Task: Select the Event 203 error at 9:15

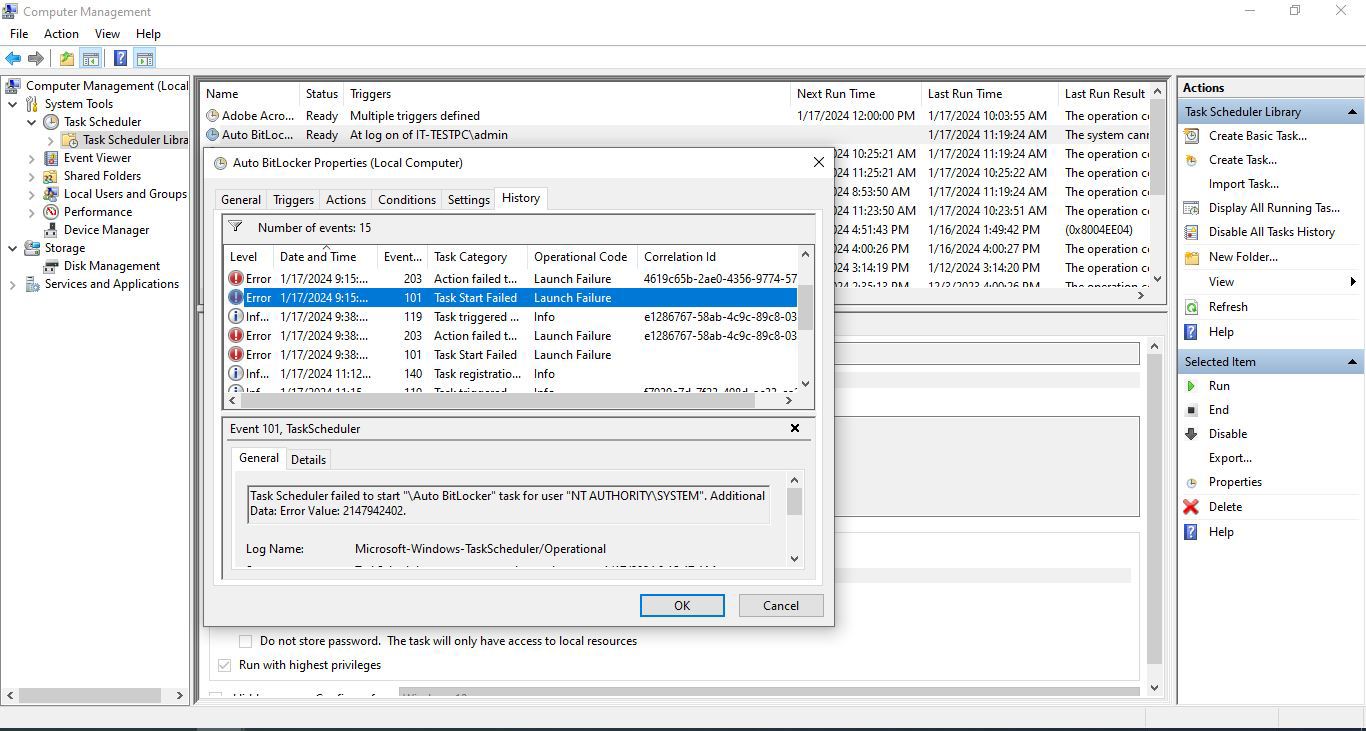Action: (x=511, y=279)
